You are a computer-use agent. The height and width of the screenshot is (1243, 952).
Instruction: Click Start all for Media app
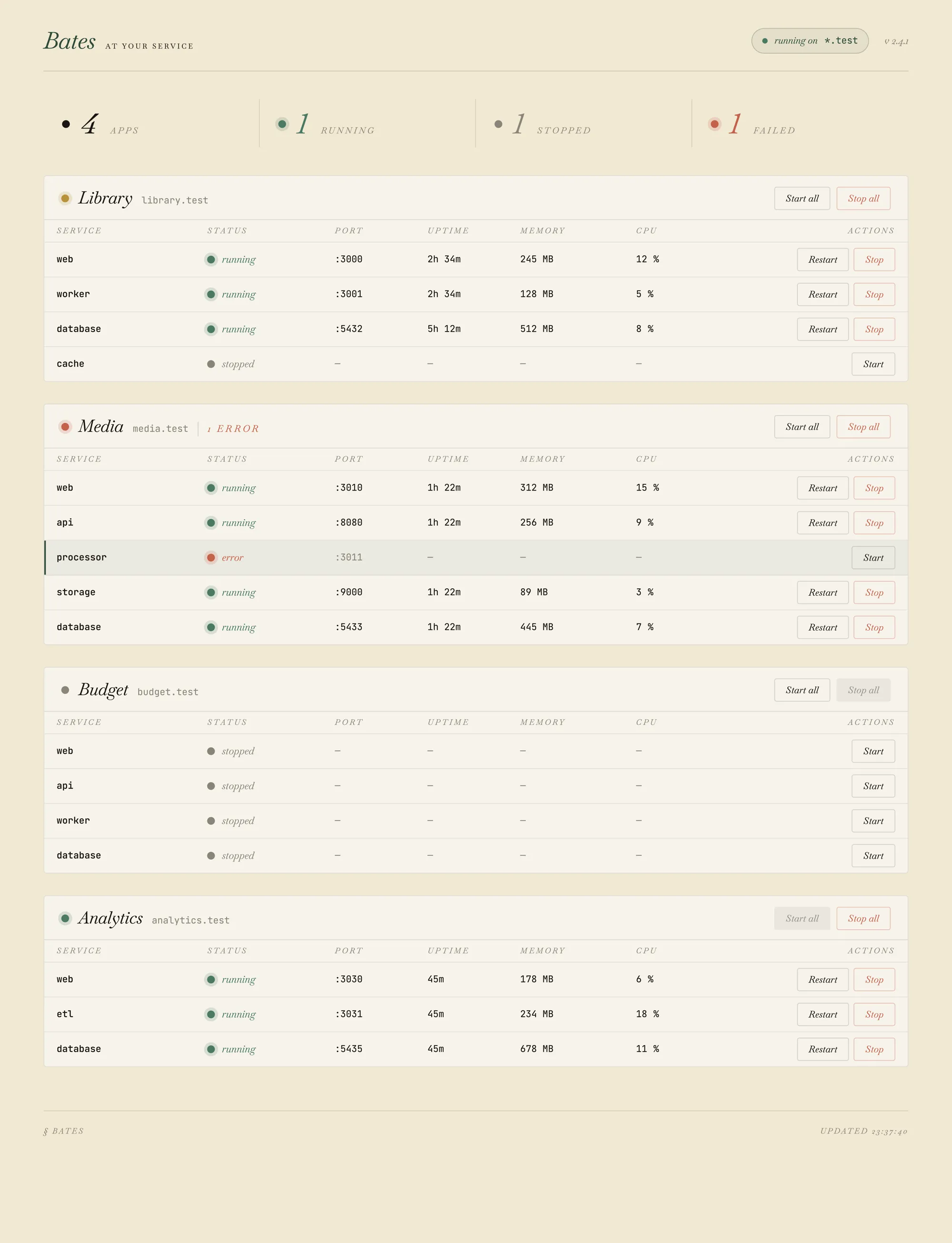point(802,427)
